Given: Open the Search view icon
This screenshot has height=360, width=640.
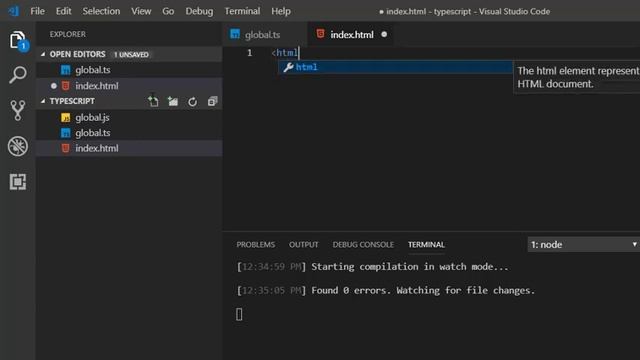Looking at the screenshot, I should [x=18, y=75].
